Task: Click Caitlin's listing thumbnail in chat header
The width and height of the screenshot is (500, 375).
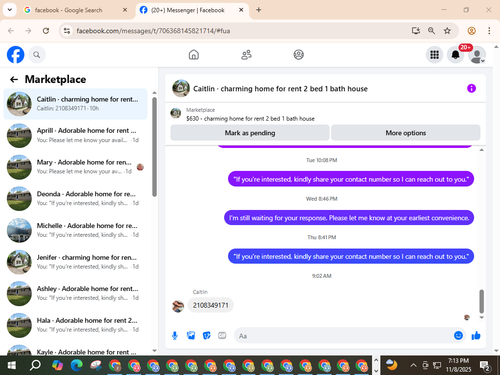Action: point(181,88)
